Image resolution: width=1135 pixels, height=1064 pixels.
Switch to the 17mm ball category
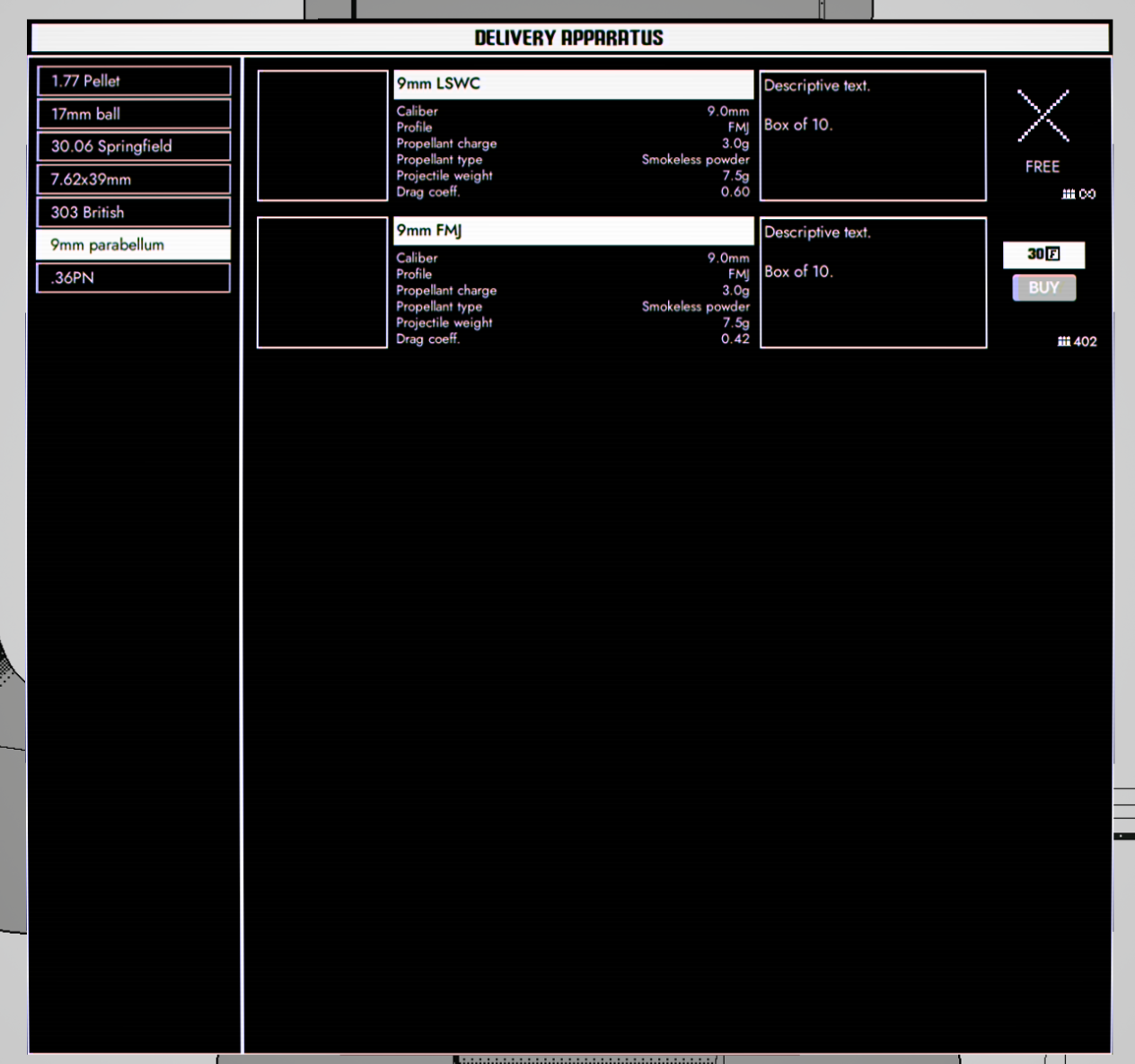(x=134, y=114)
